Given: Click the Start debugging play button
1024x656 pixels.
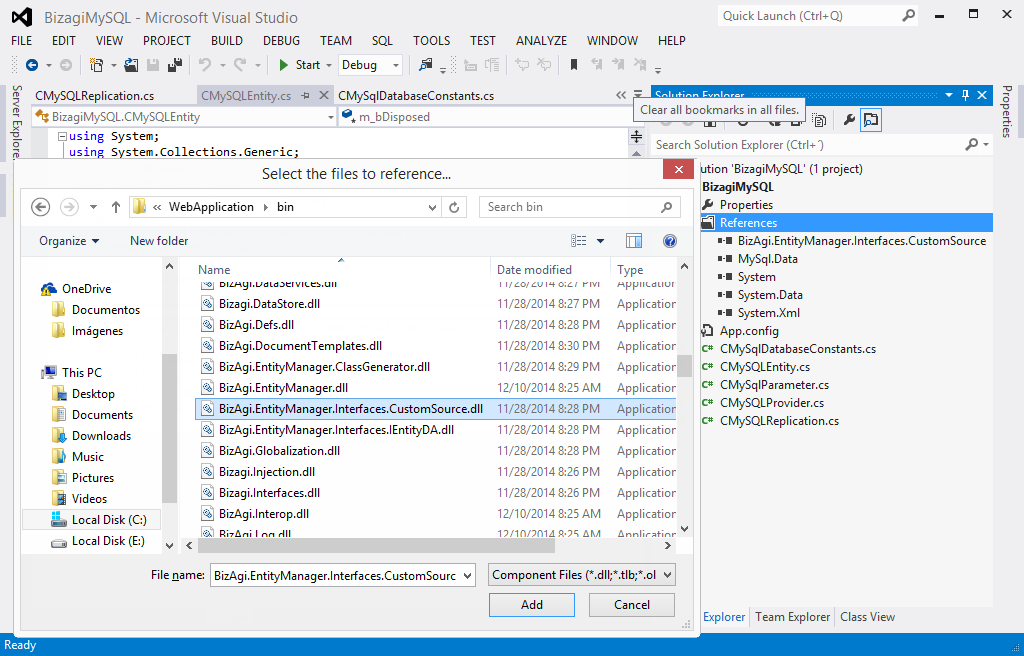Looking at the screenshot, I should tap(283, 65).
